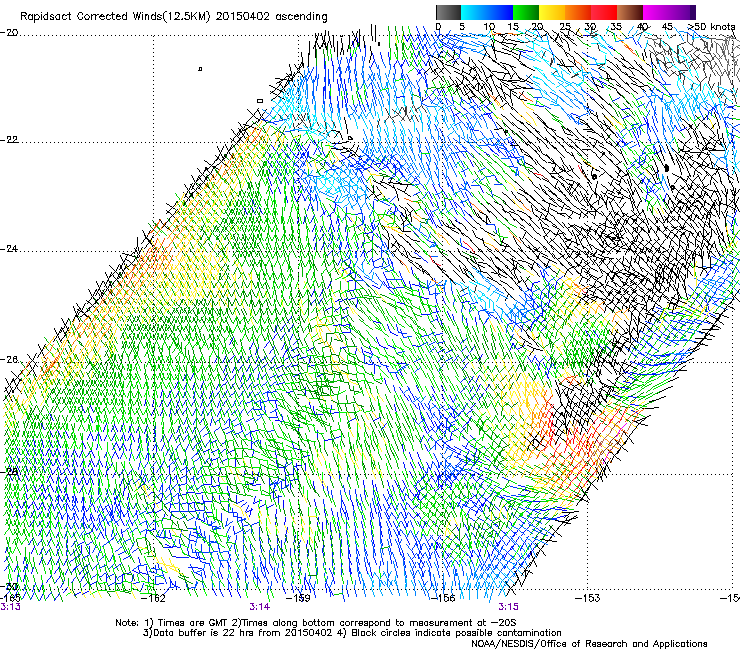The width and height of the screenshot is (740, 650).
Task: Click the longitude label '-162'
Action: tap(154, 599)
